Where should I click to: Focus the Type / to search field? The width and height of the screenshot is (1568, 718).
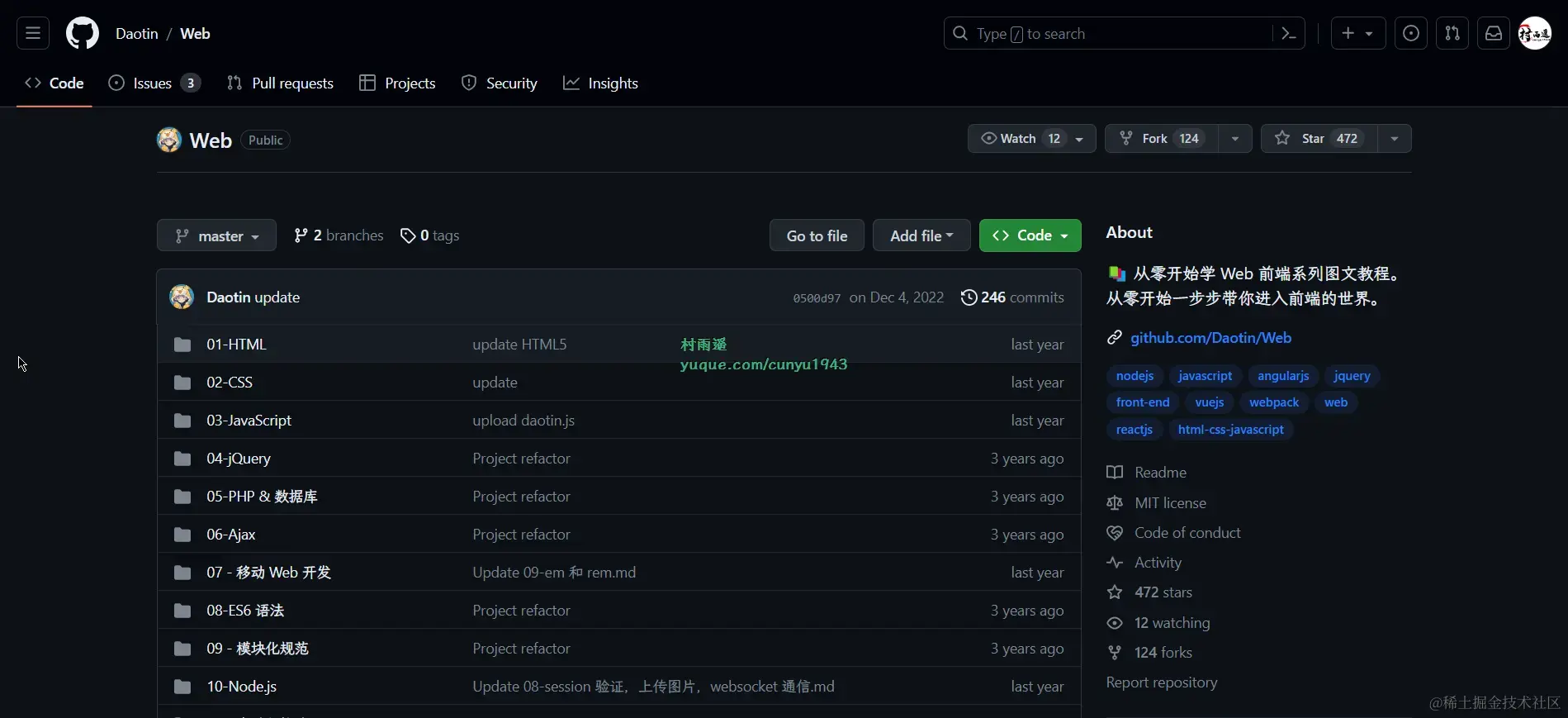click(1106, 34)
